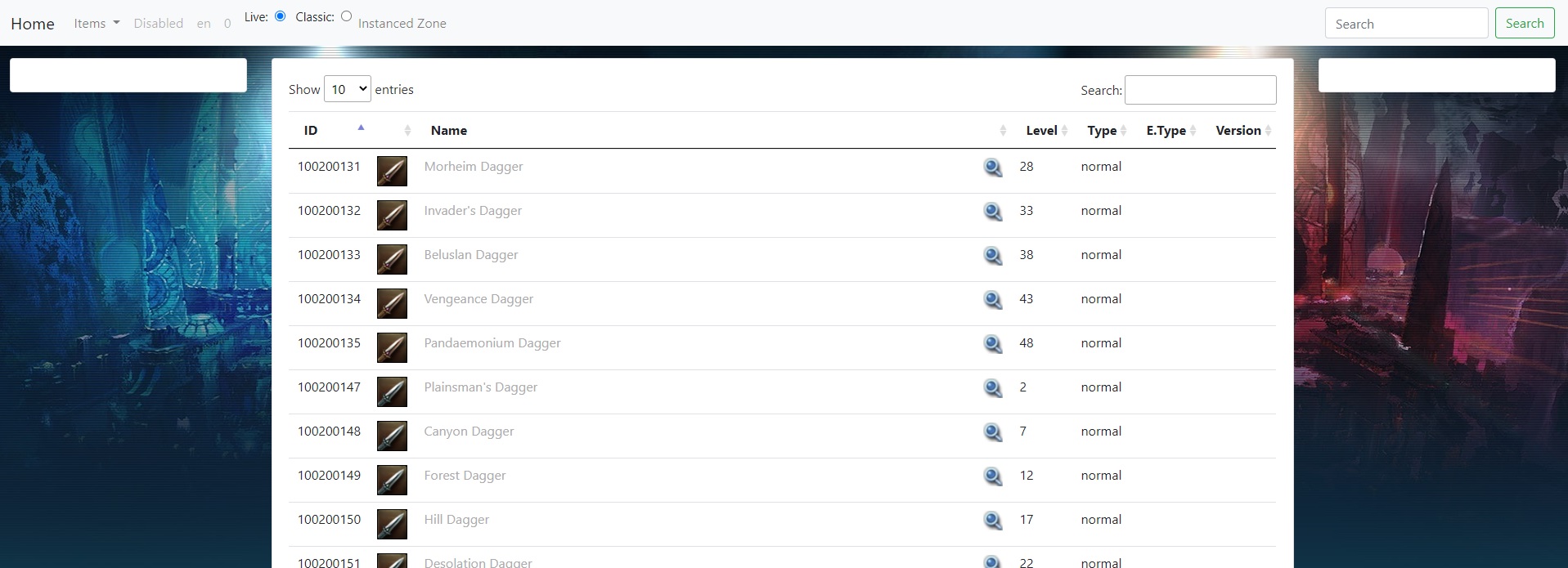Image resolution: width=1568 pixels, height=568 pixels.
Task: Click the magnifier icon for Pandaemonium Dagger
Action: point(992,344)
